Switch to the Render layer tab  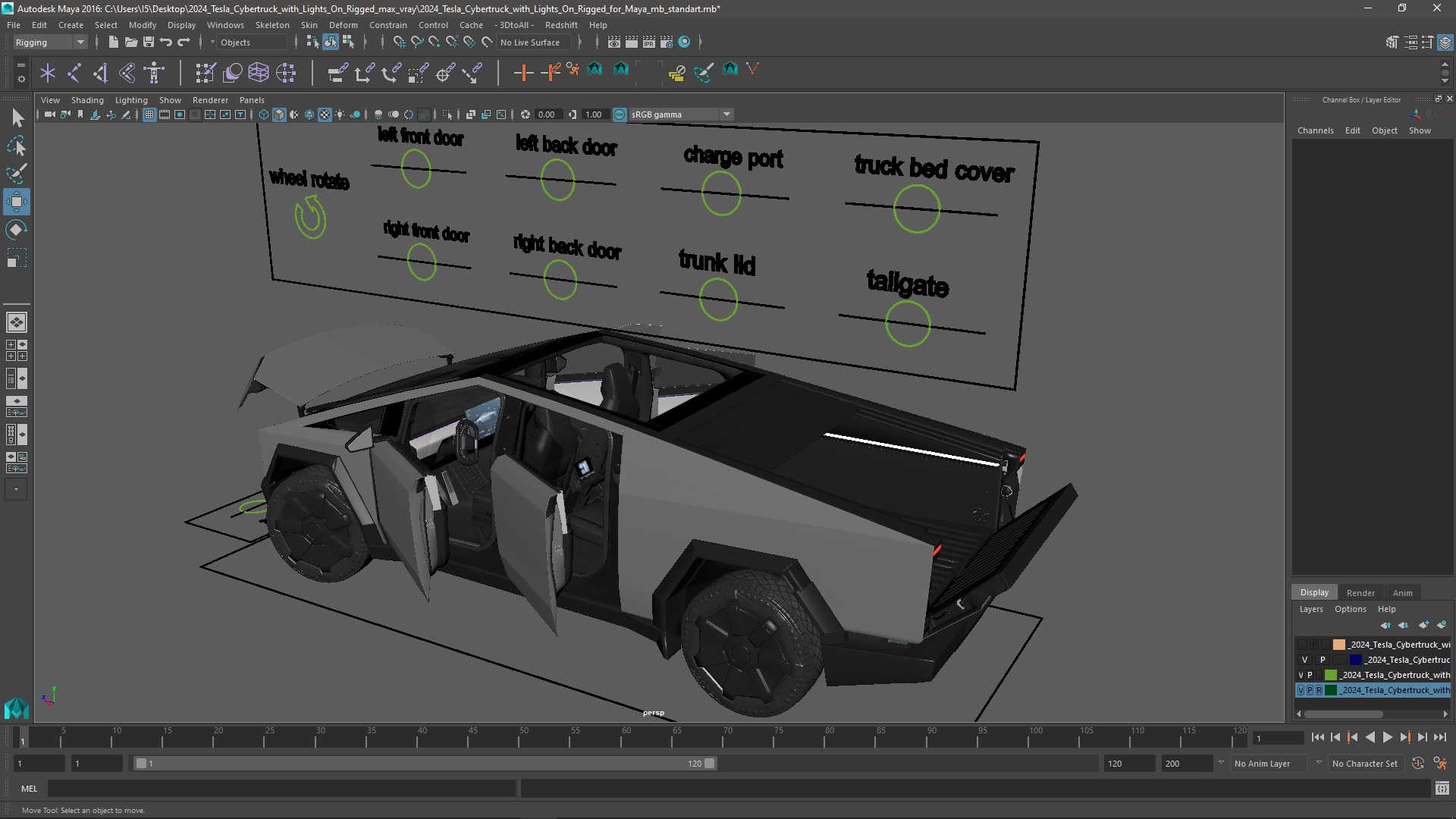1360,593
